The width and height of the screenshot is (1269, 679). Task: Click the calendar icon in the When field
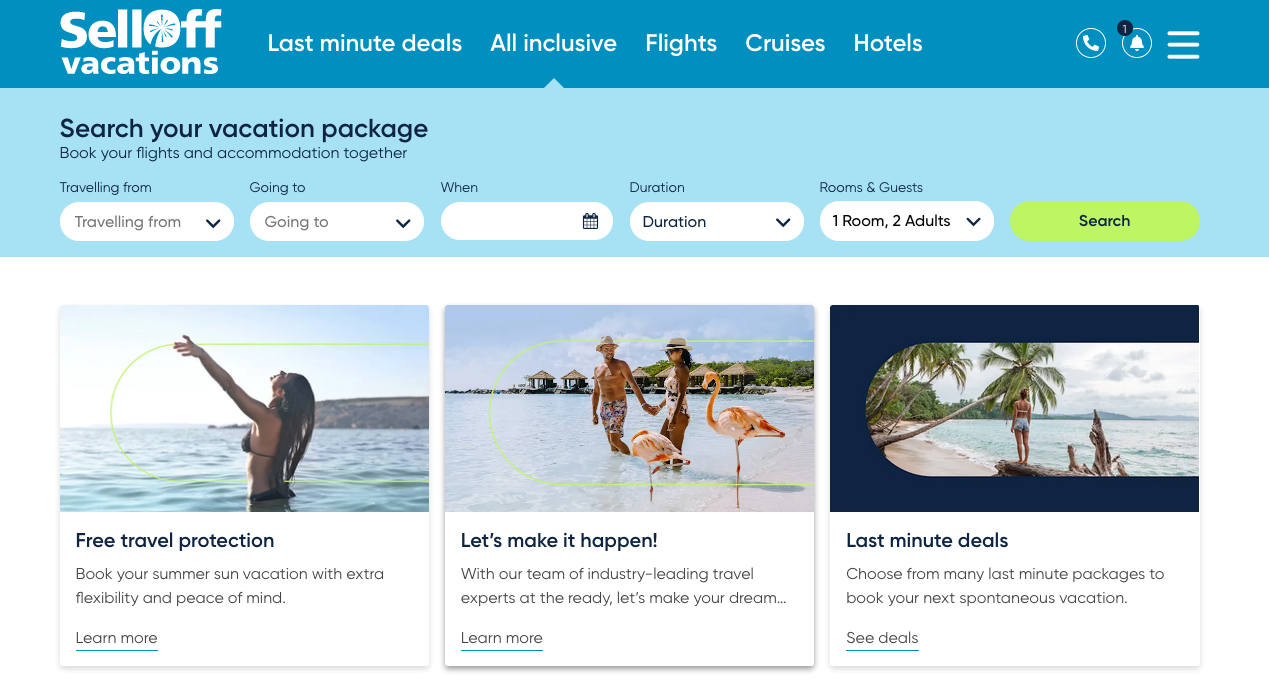(588, 221)
